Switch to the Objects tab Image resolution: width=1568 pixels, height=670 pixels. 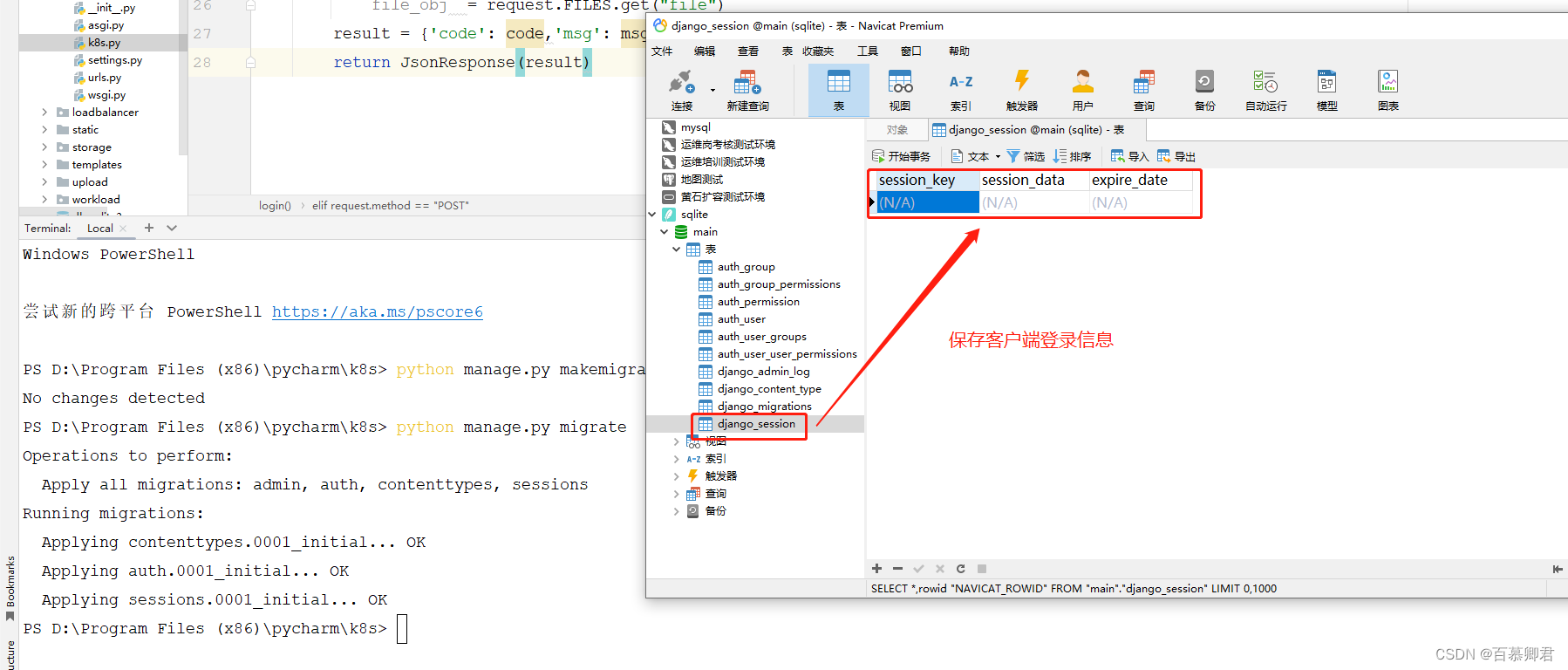pos(896,130)
